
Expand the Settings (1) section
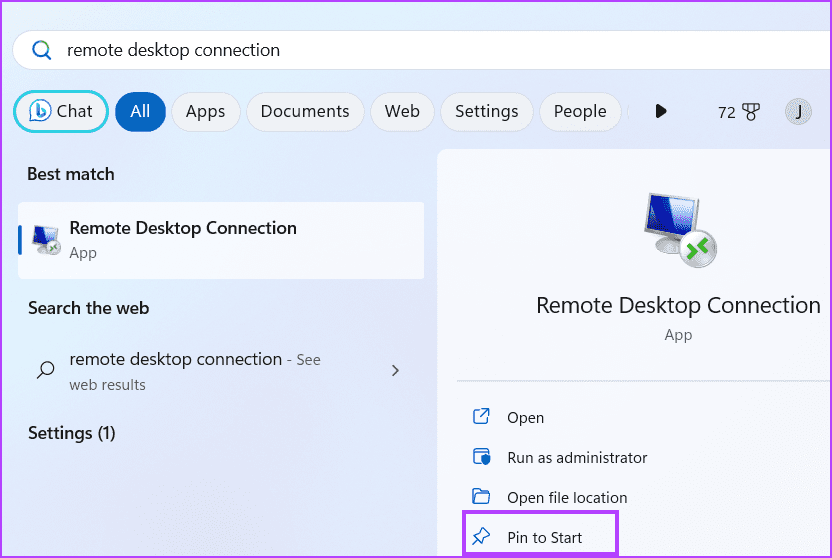coord(72,433)
